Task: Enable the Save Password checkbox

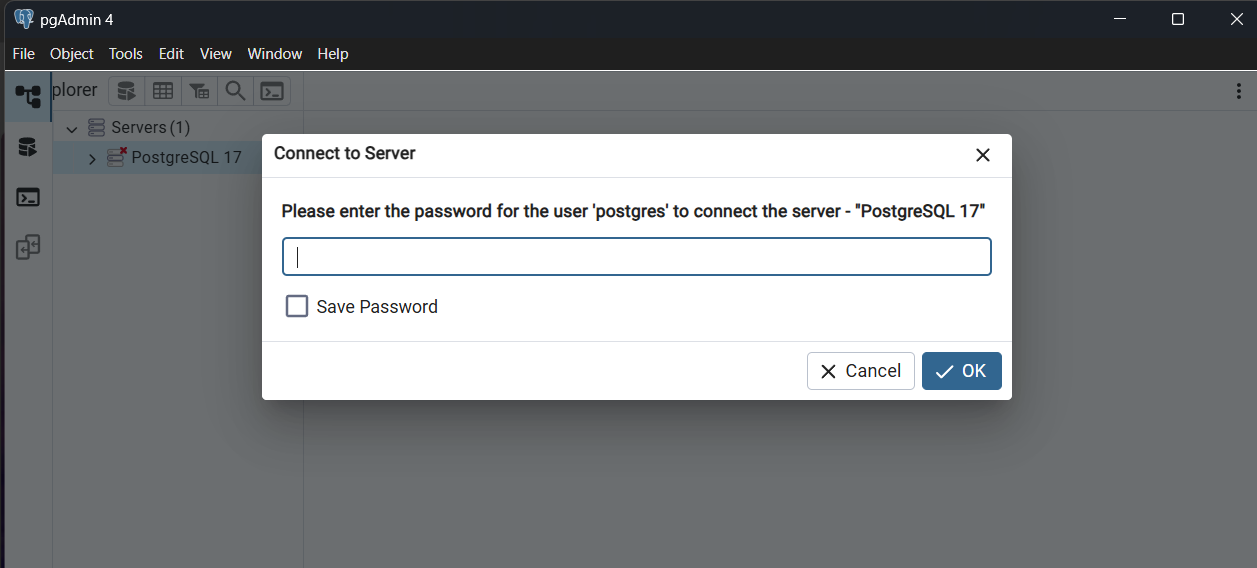Action: [x=297, y=306]
